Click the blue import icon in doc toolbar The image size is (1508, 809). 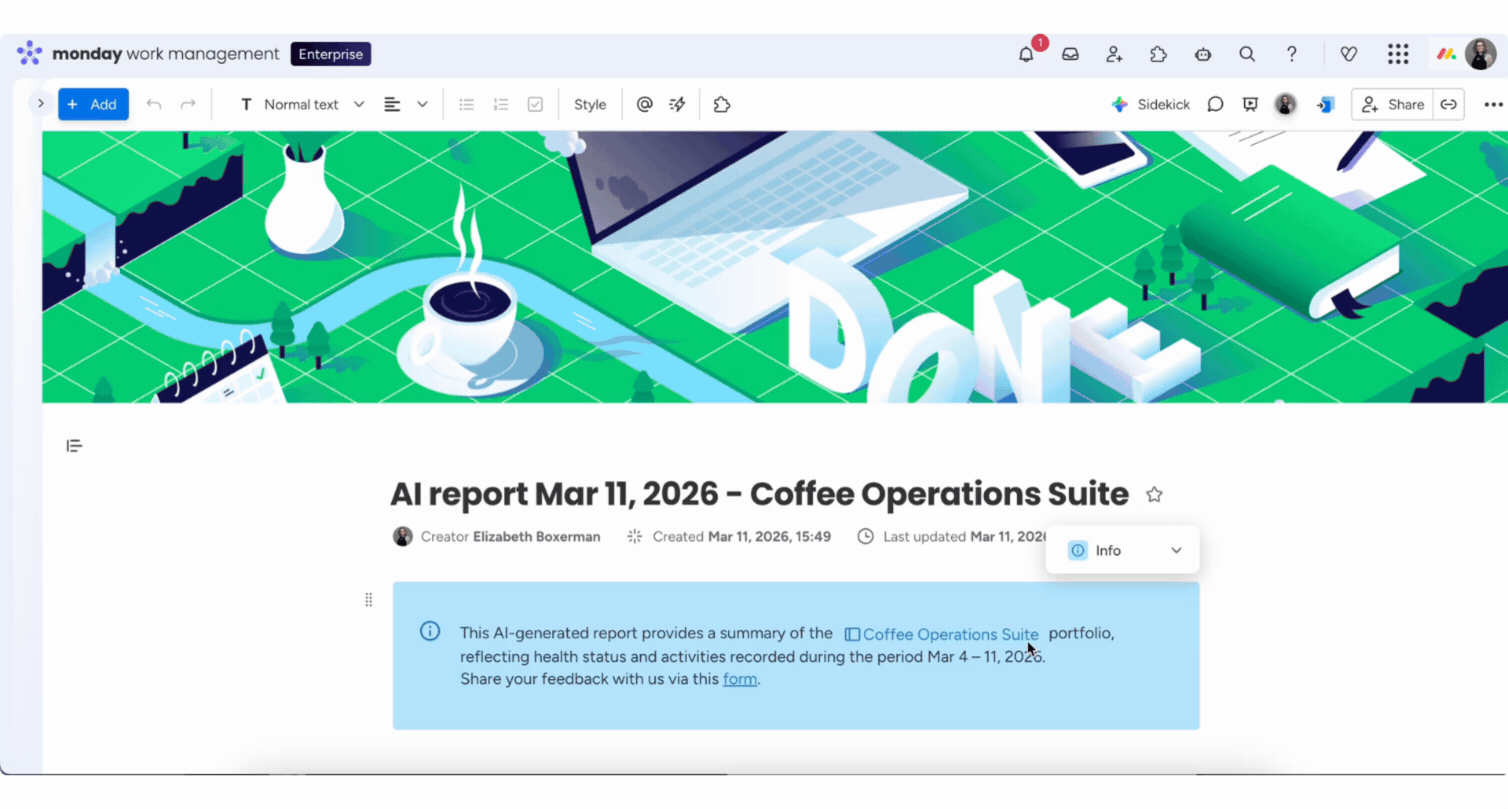pyautogui.click(x=1325, y=104)
